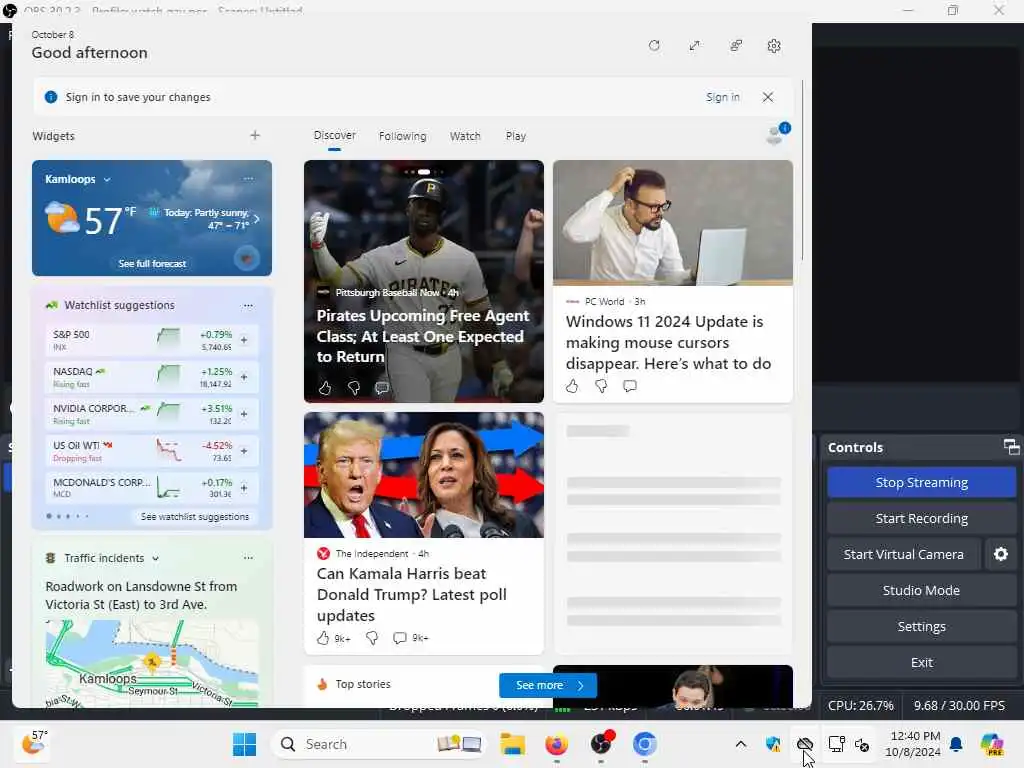1024x768 pixels.
Task: Show next weather forecast detail arrow
Action: pyautogui.click(x=257, y=219)
